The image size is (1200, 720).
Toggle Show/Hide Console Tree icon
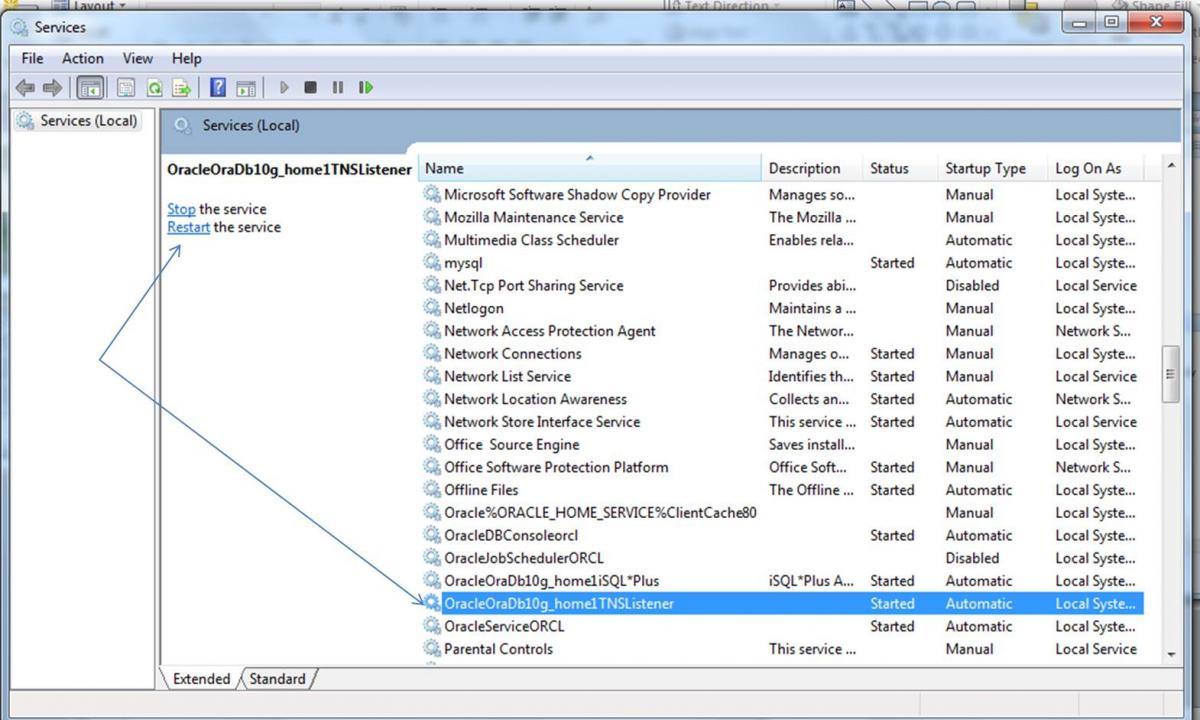(91, 88)
